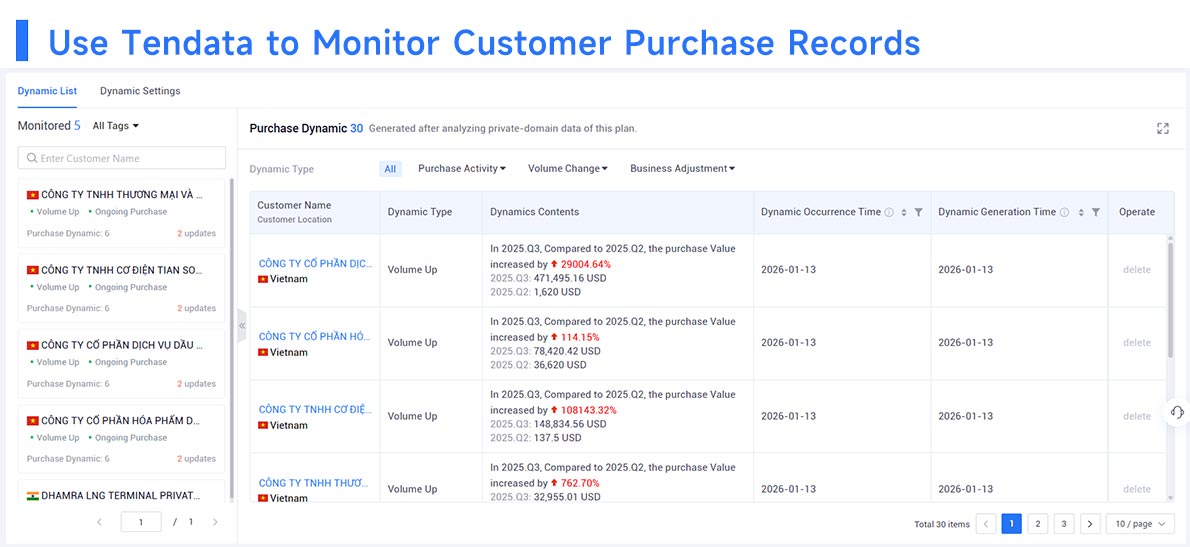Click the Customer Name column header
The height and width of the screenshot is (547, 1190).
point(294,206)
